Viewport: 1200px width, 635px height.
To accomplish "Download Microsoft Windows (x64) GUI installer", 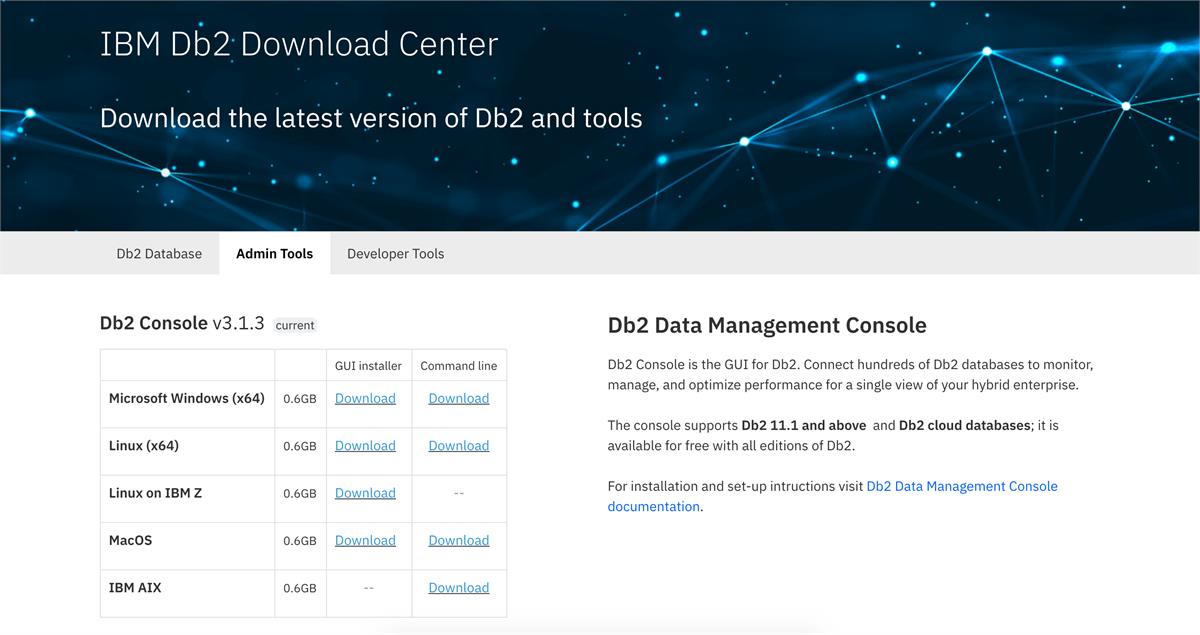I will [365, 398].
